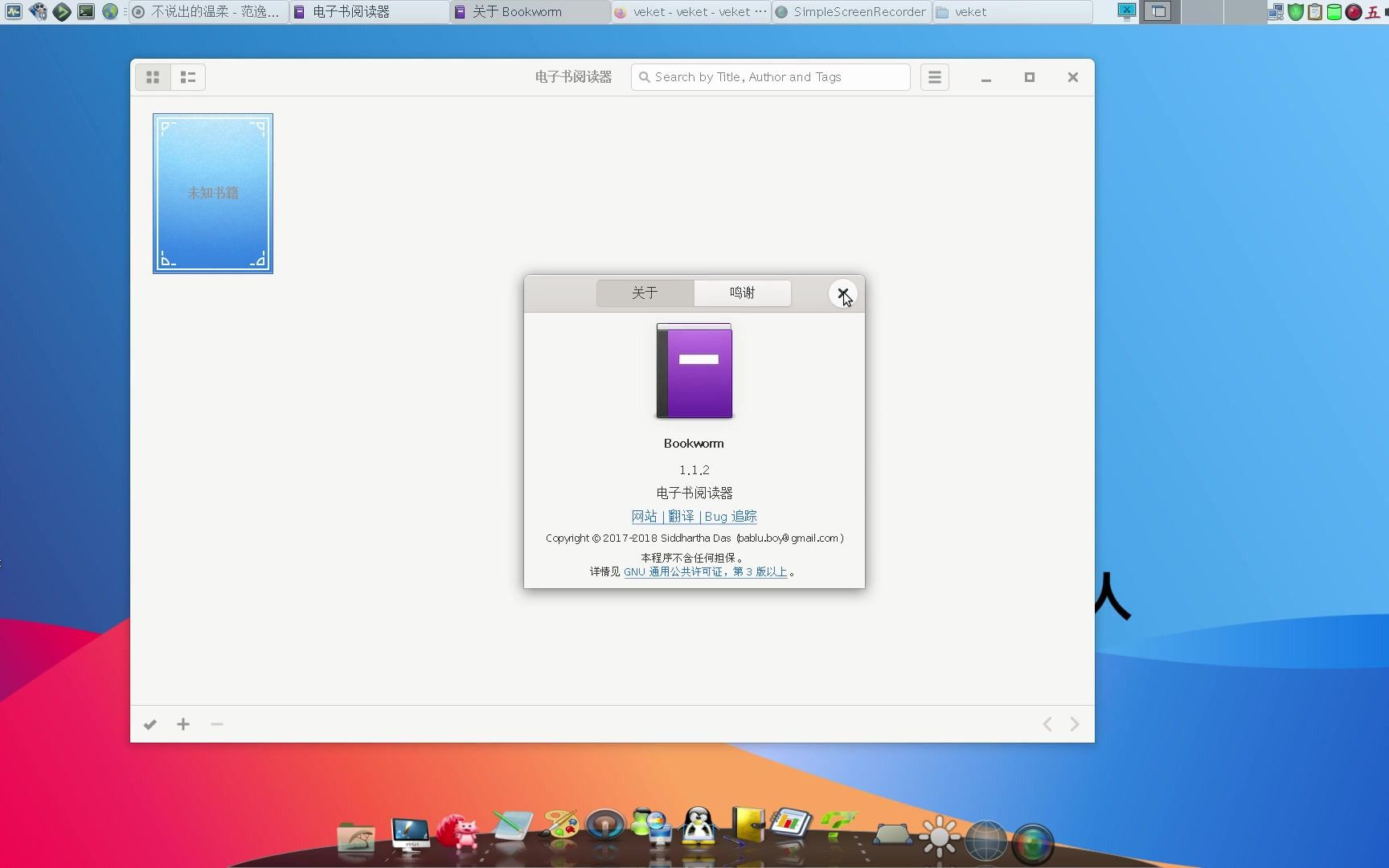Click blue monitor screen icon in top panel

(1126, 11)
